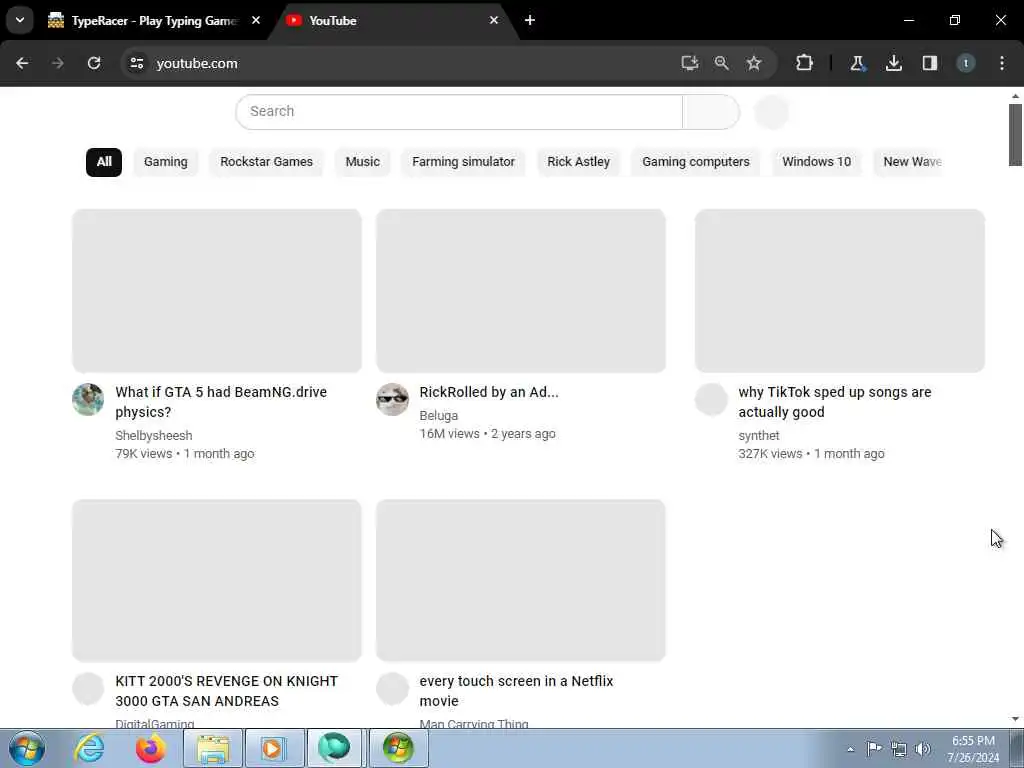Open thumbnail of RickRolled by an Ad video
The image size is (1024, 768).
(x=521, y=291)
